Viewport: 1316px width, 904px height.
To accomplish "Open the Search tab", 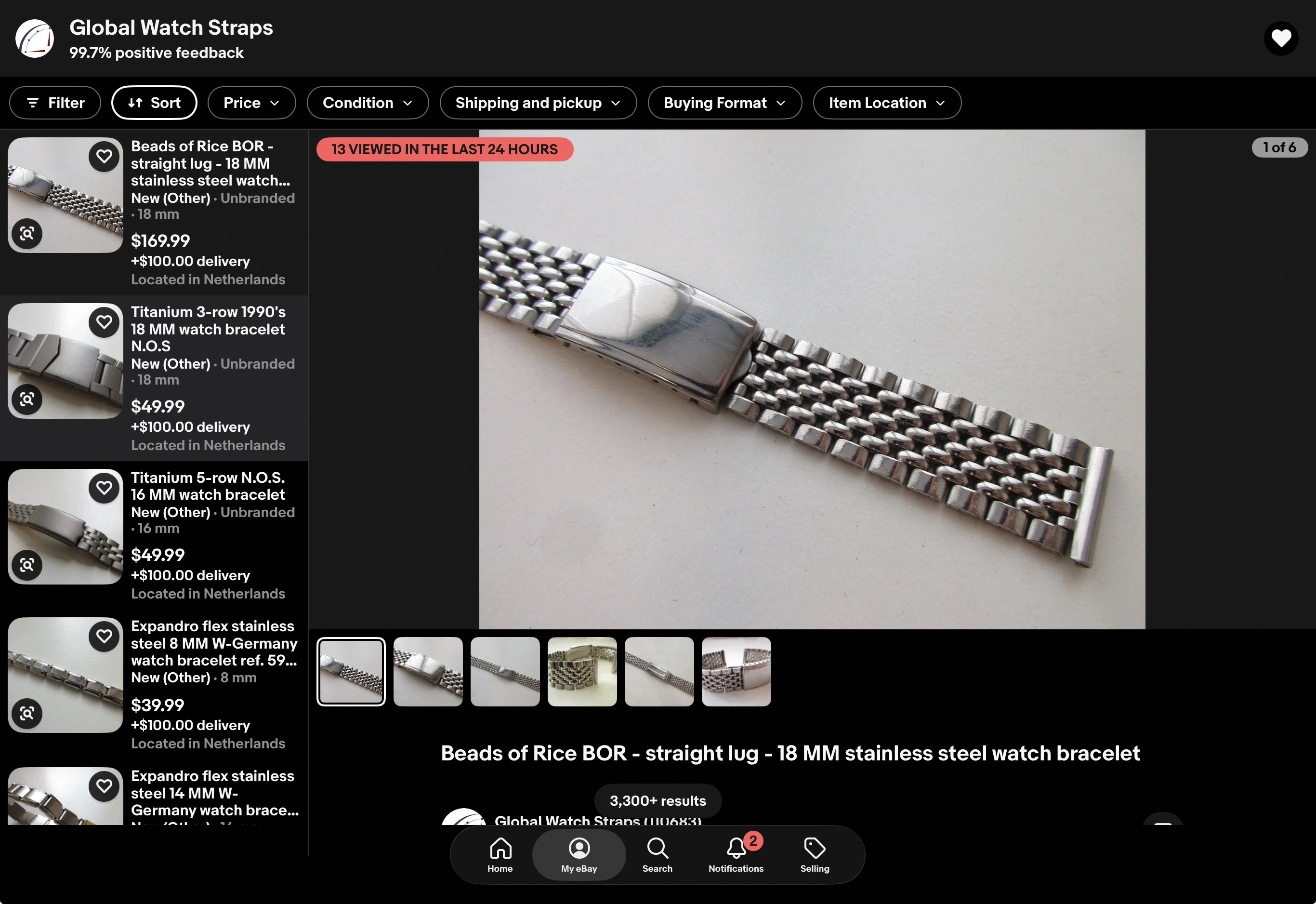I will tap(657, 855).
